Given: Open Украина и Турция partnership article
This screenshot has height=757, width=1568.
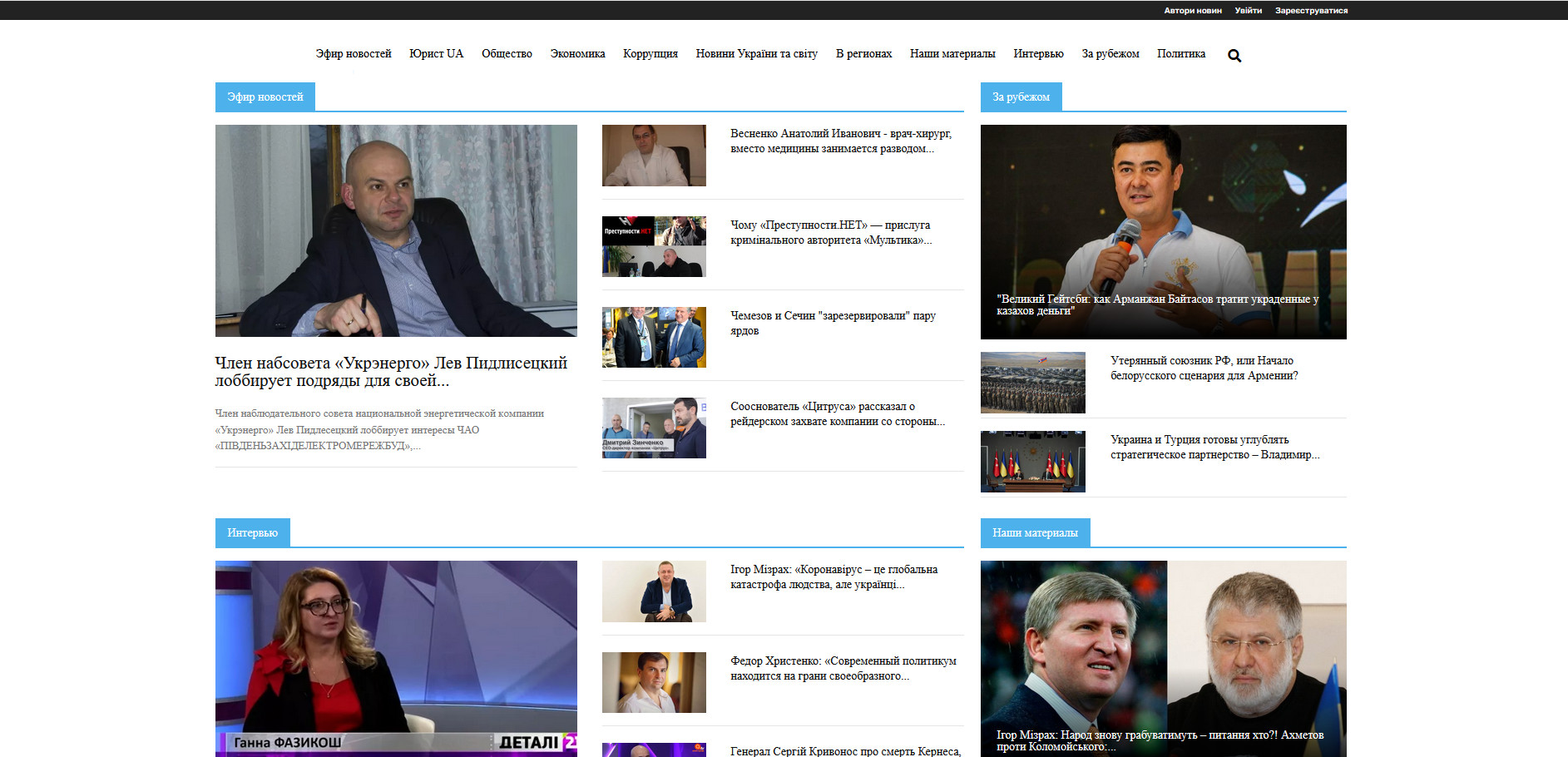Looking at the screenshot, I should [1214, 448].
